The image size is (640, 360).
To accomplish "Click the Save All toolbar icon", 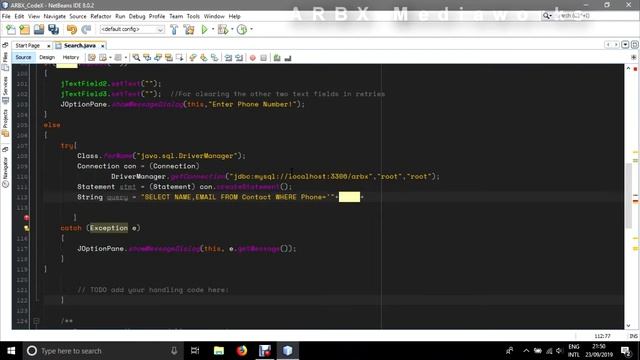I will click(53, 29).
